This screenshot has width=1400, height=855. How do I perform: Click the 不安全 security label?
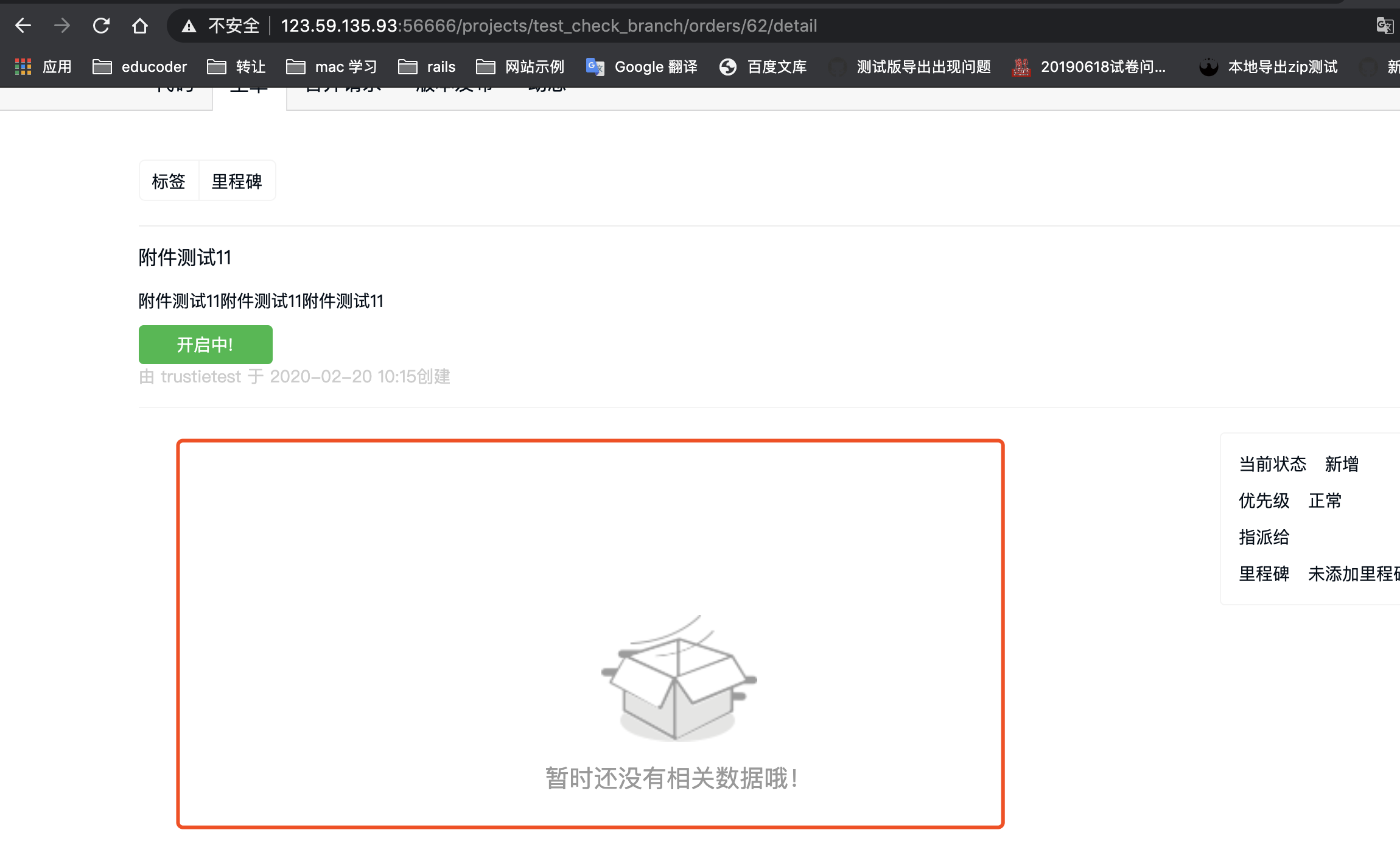point(234,26)
